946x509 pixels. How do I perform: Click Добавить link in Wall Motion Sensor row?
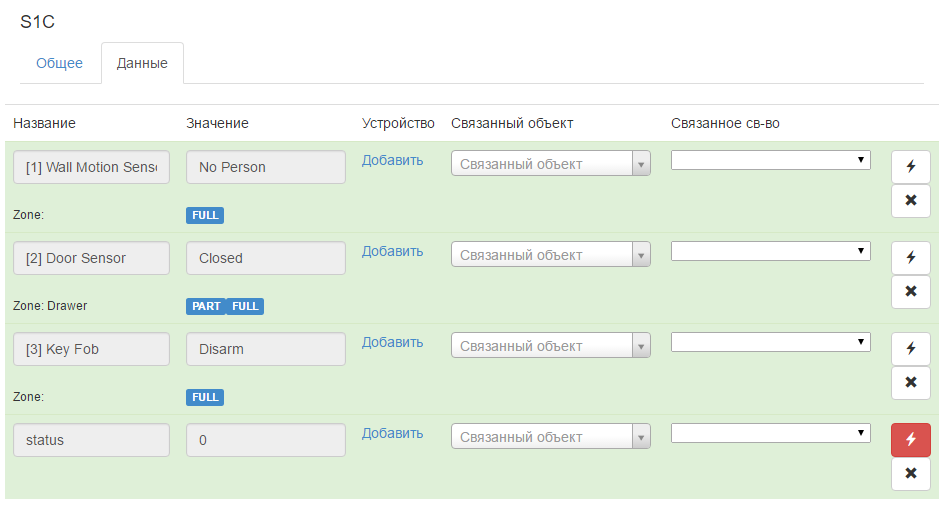point(392,160)
